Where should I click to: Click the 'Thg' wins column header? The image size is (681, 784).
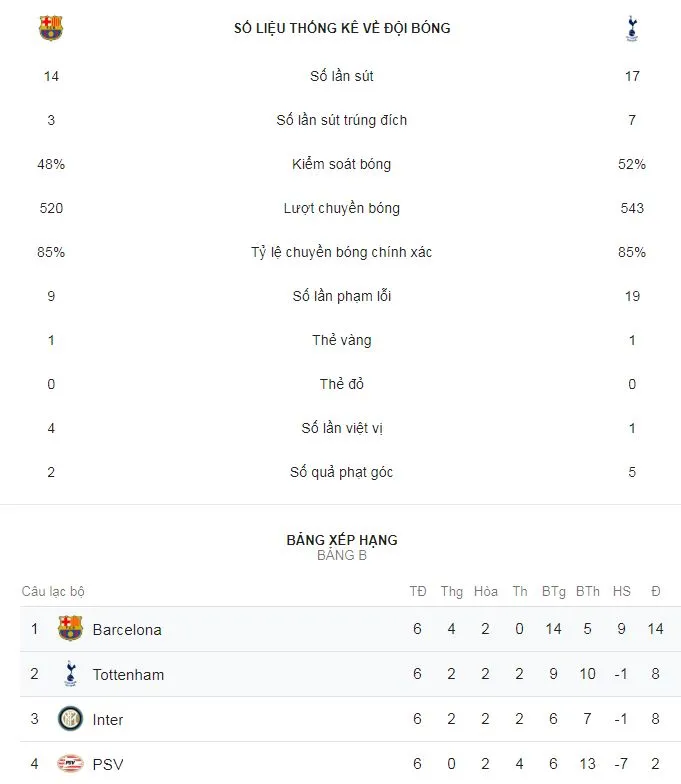pos(452,592)
